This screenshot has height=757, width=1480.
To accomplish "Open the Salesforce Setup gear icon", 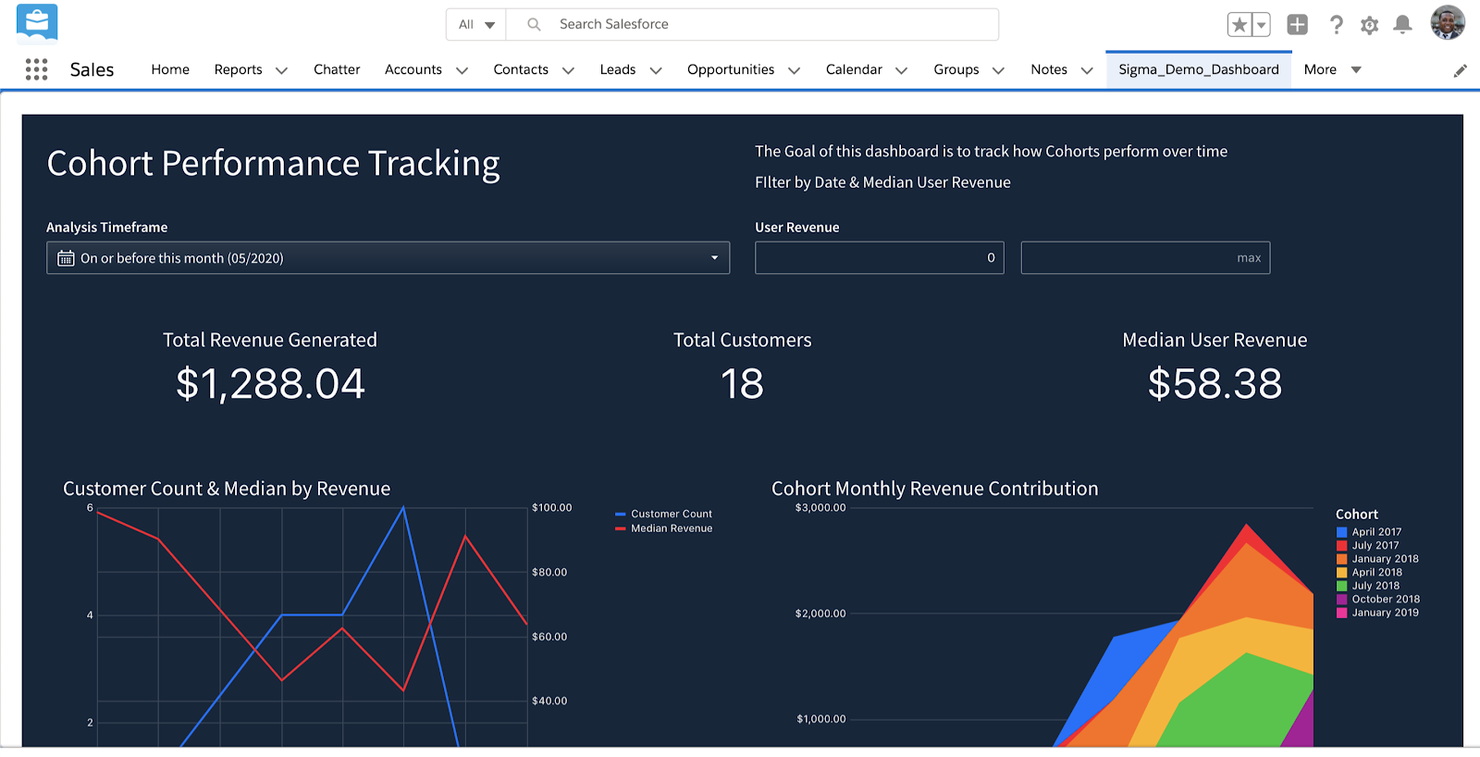I will [x=1369, y=24].
